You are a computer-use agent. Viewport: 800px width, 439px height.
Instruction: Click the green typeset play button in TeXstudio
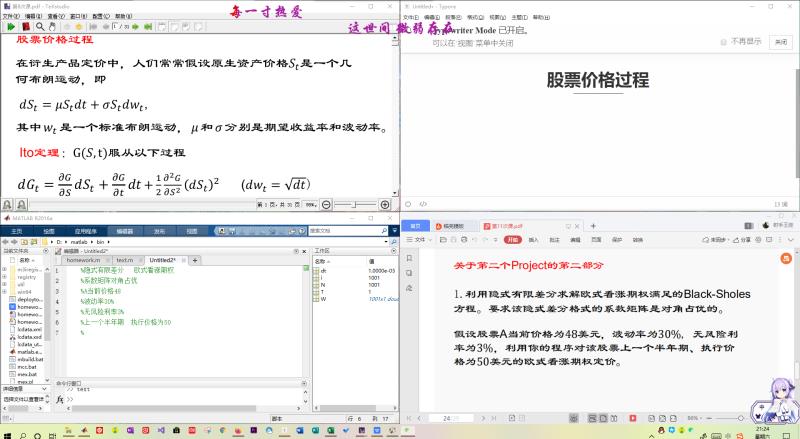pyautogui.click(x=11, y=27)
